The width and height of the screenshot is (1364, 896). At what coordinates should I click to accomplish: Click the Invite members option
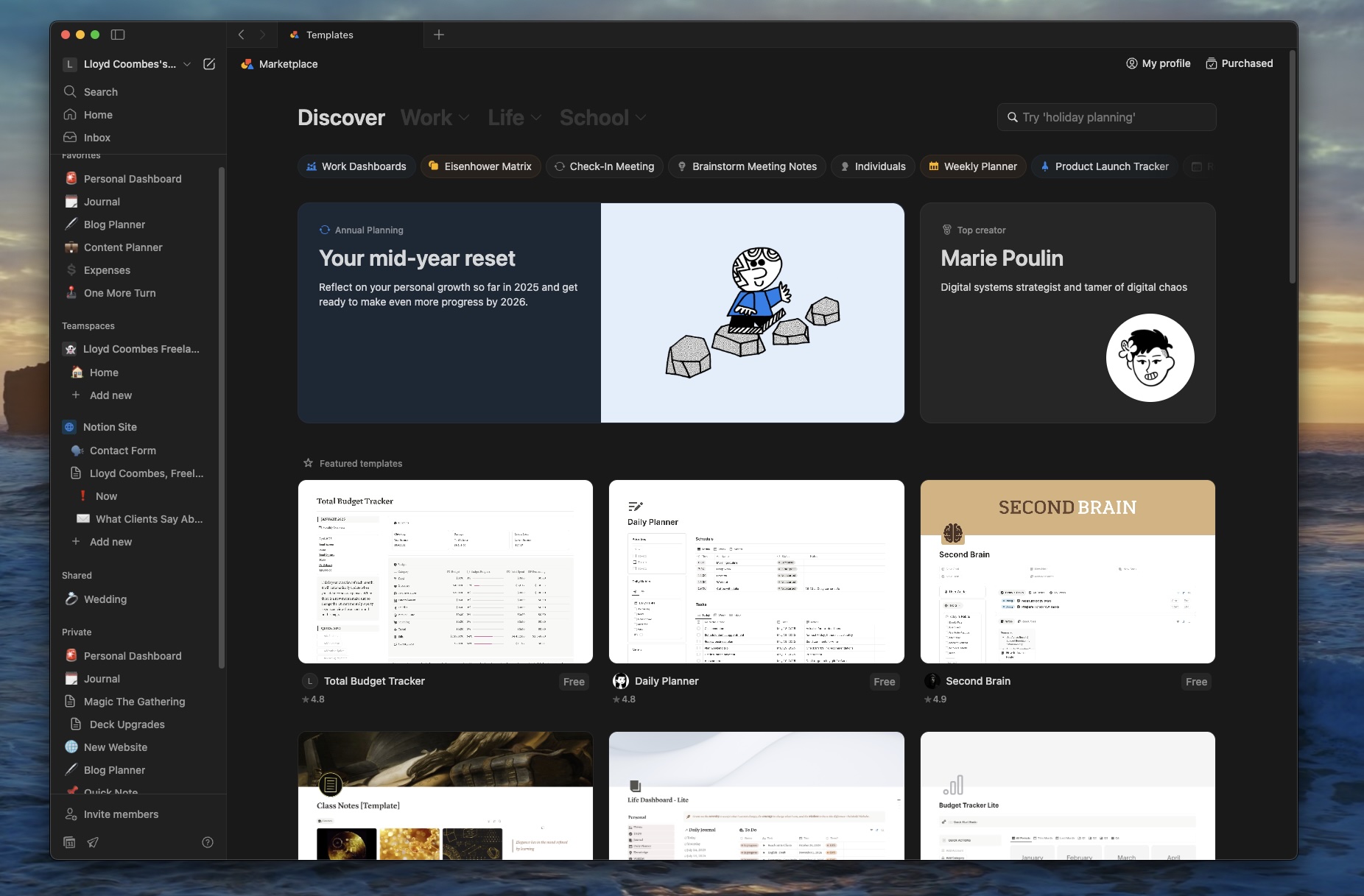click(x=120, y=814)
